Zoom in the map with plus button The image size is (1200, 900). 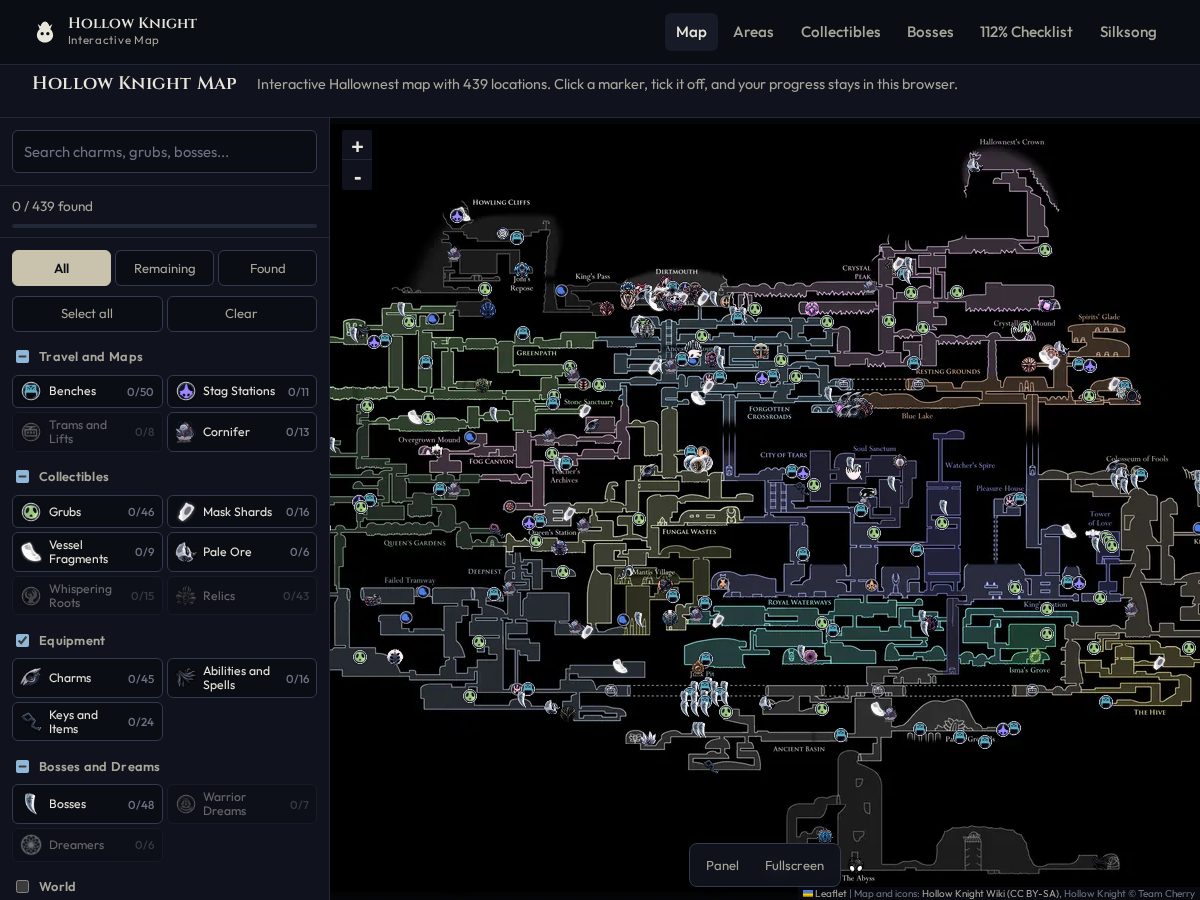(x=357, y=146)
